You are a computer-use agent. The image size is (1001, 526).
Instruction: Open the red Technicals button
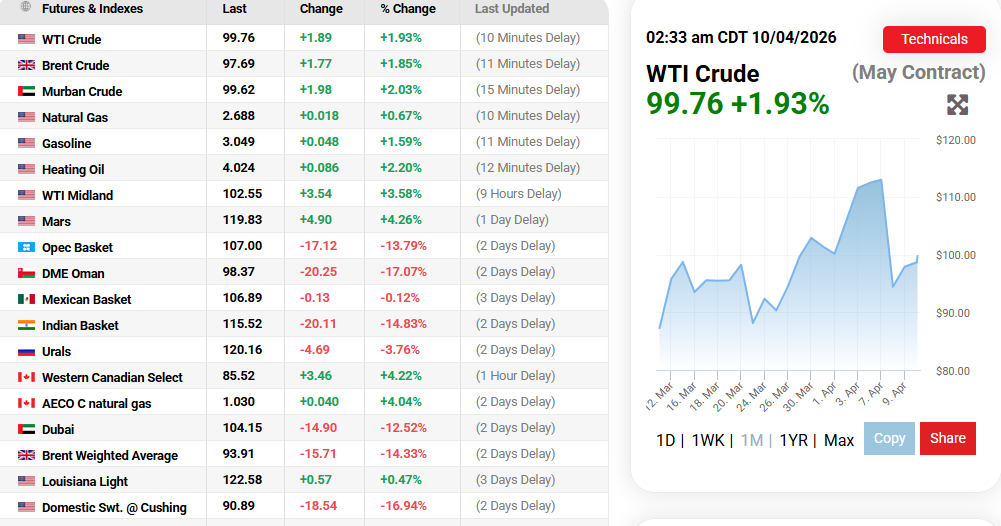(934, 39)
